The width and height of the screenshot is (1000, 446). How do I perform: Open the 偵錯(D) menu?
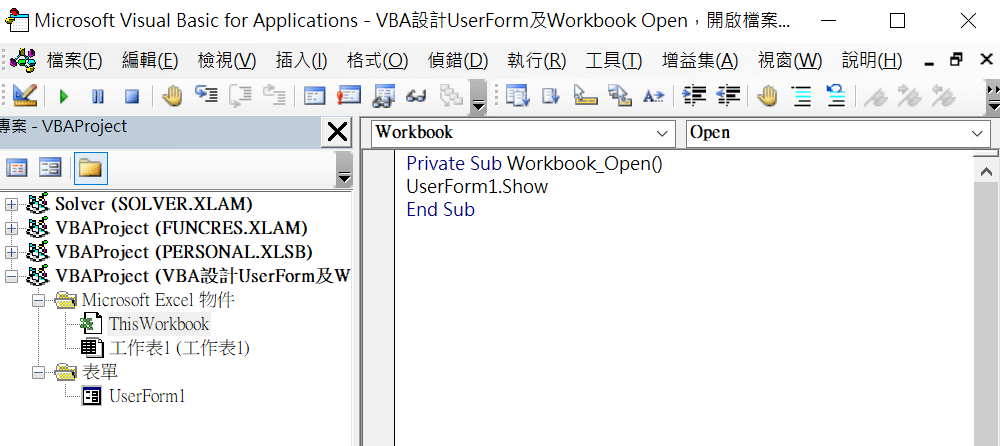(x=458, y=61)
